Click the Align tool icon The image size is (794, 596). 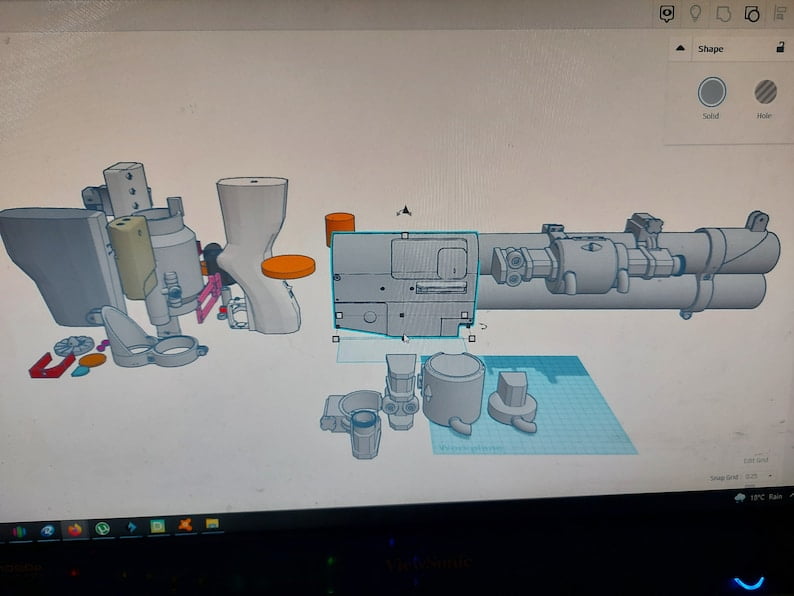tap(780, 14)
